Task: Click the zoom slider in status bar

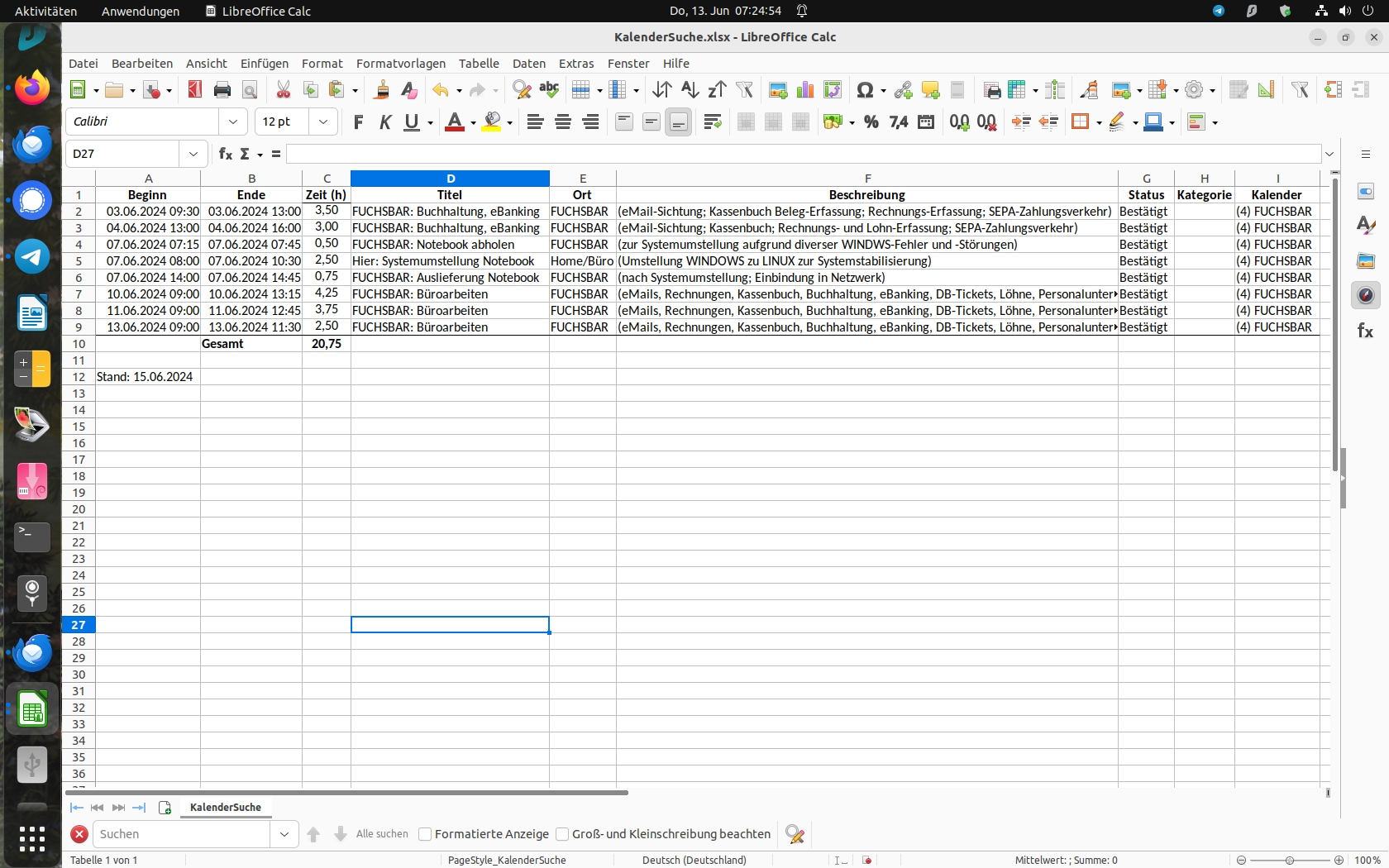Action: (1289, 860)
